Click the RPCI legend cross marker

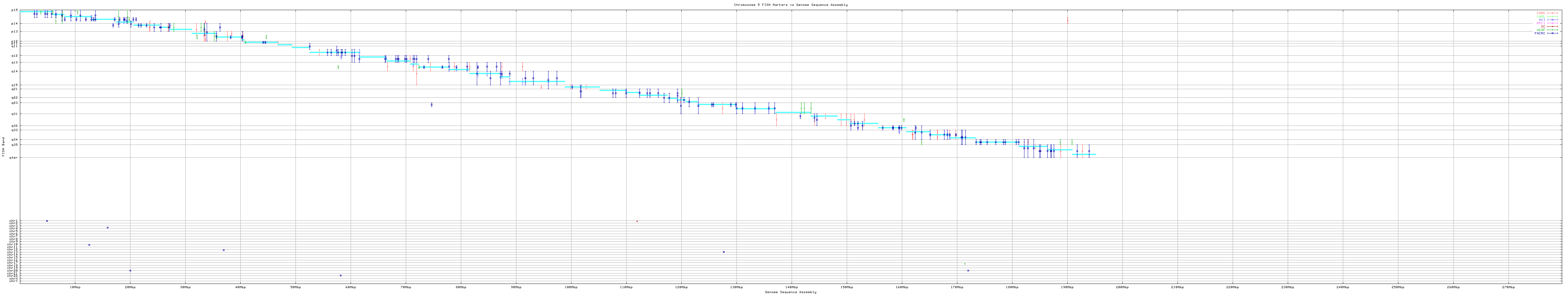tap(1553, 23)
